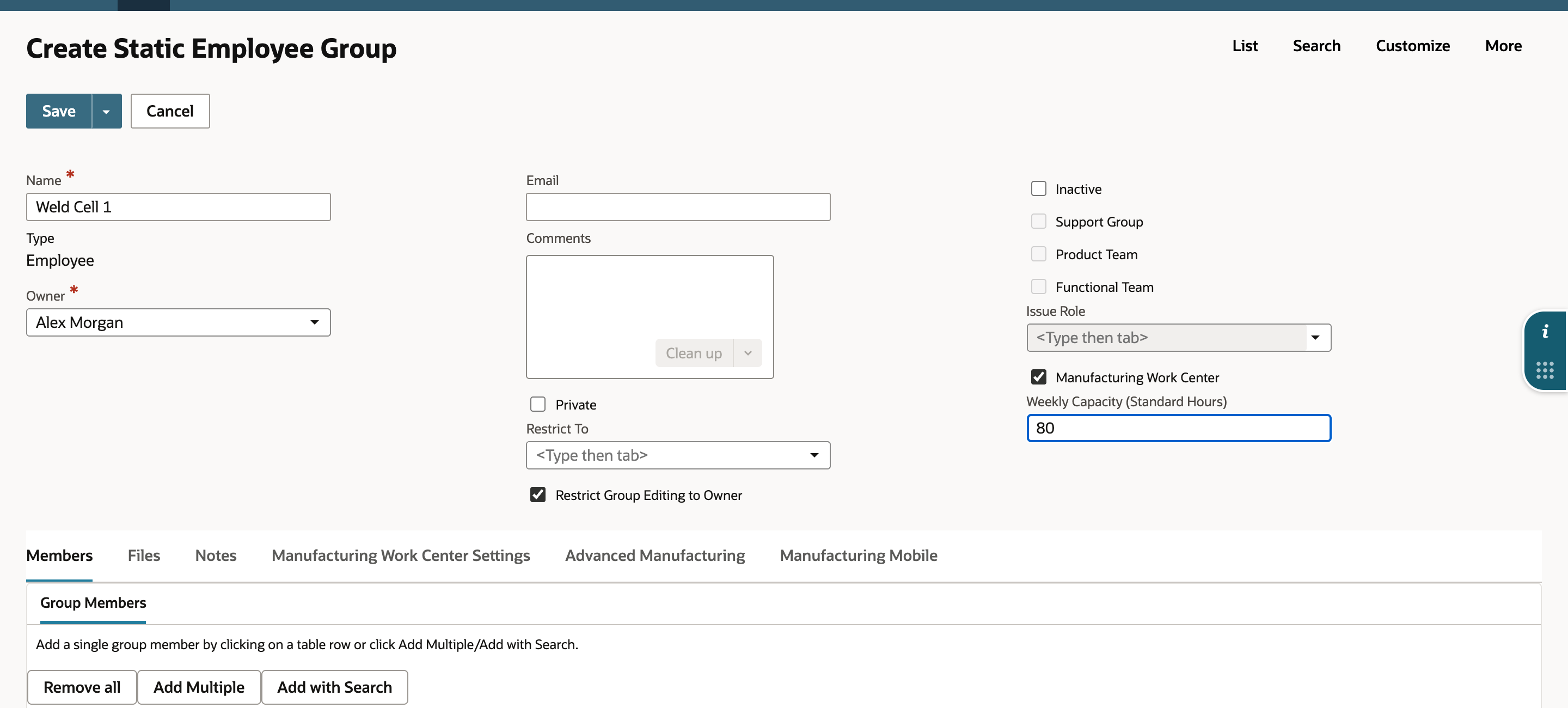1568x708 pixels.
Task: Click the Clean up button
Action: [694, 353]
